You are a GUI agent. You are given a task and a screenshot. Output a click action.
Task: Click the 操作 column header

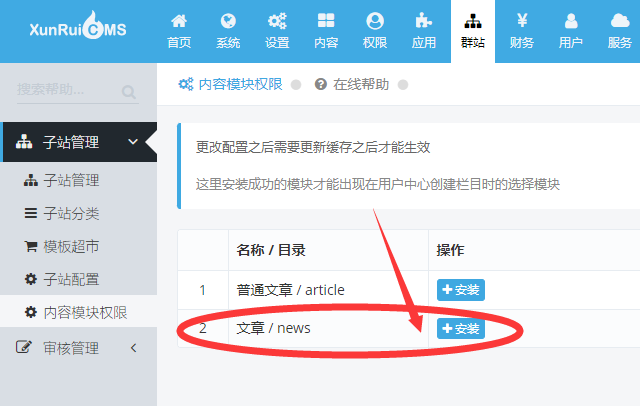coord(450,250)
